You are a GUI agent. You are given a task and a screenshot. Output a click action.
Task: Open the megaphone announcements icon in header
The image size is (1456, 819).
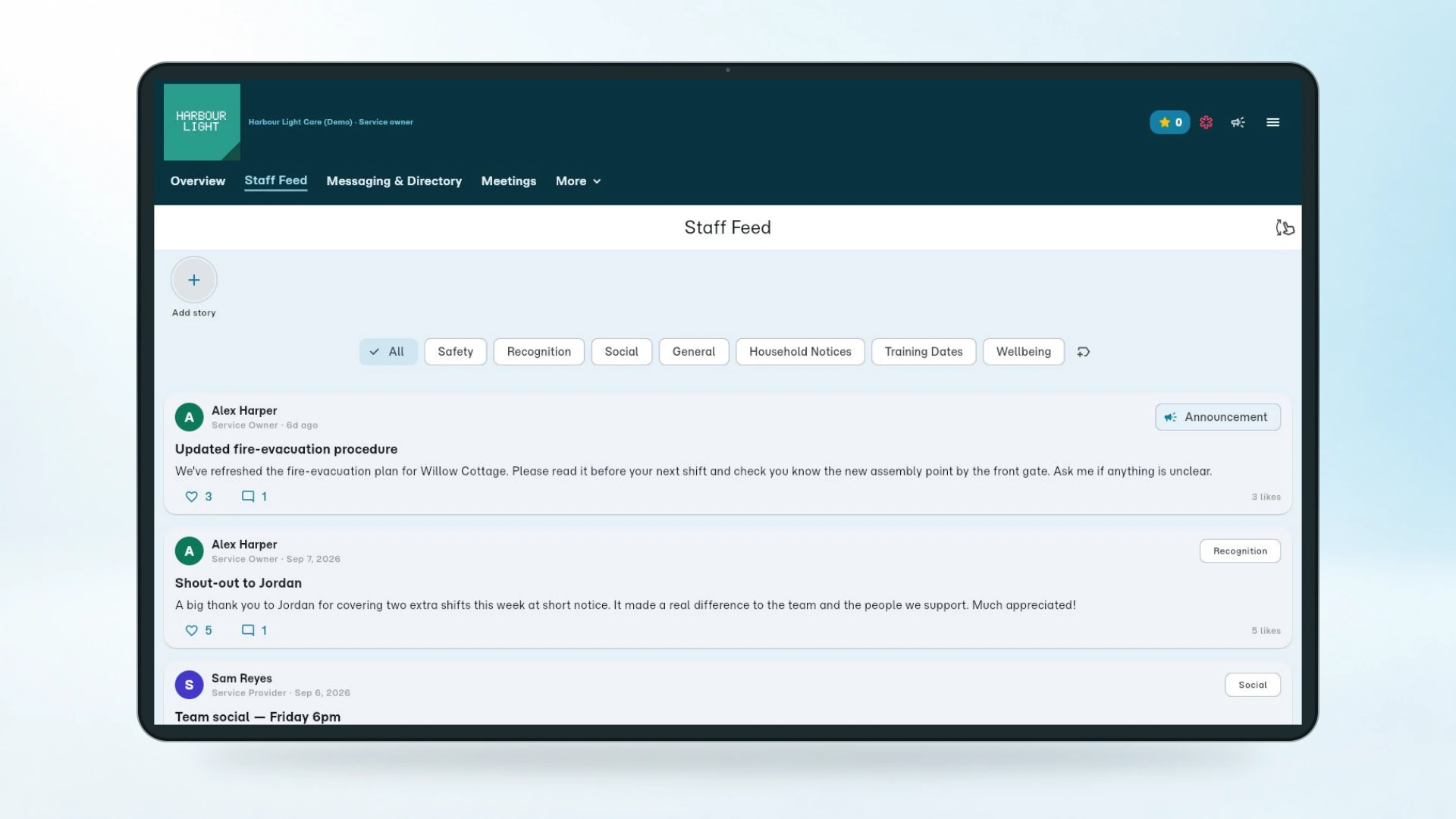(x=1238, y=122)
